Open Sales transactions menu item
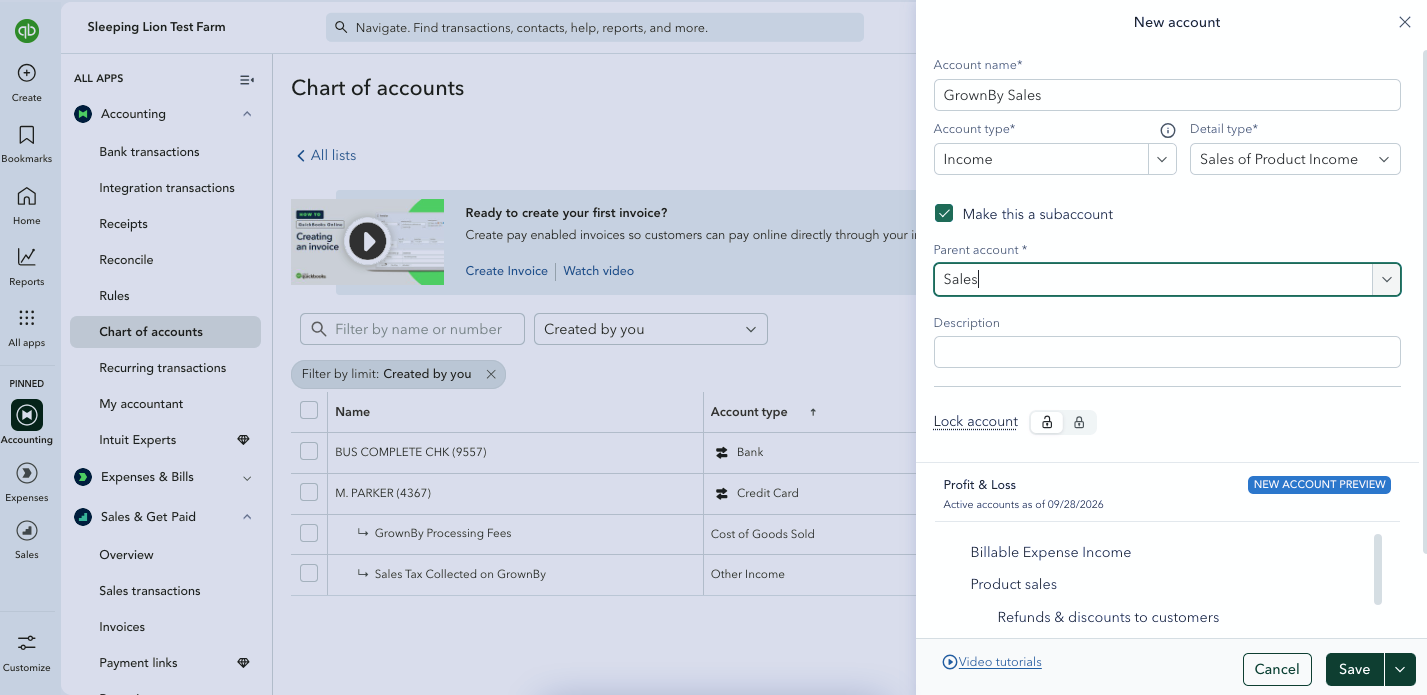Viewport: 1427px width, 695px height. pos(150,591)
